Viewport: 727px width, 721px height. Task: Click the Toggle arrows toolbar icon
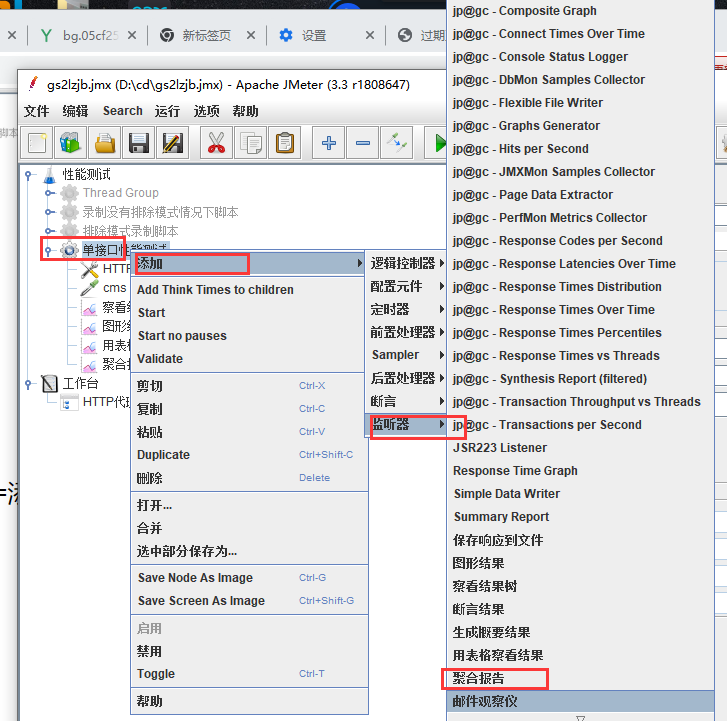click(x=397, y=143)
